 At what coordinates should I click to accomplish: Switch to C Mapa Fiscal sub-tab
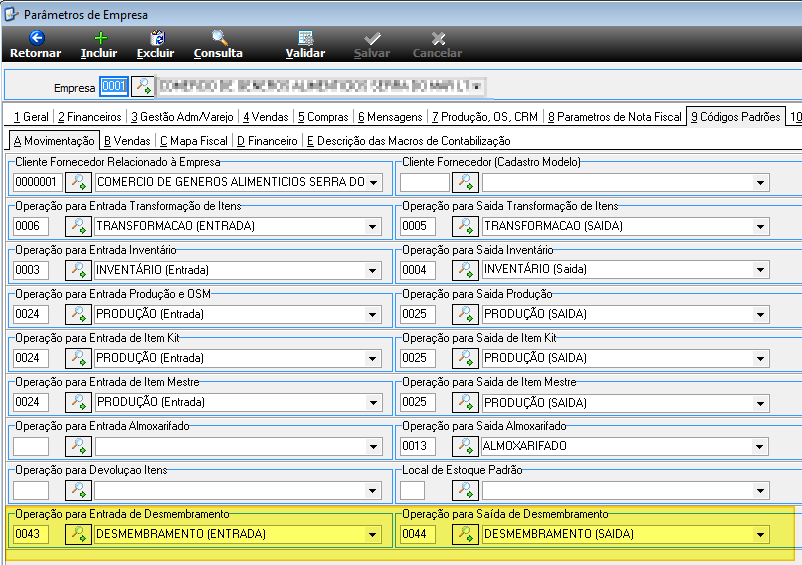pyautogui.click(x=194, y=141)
